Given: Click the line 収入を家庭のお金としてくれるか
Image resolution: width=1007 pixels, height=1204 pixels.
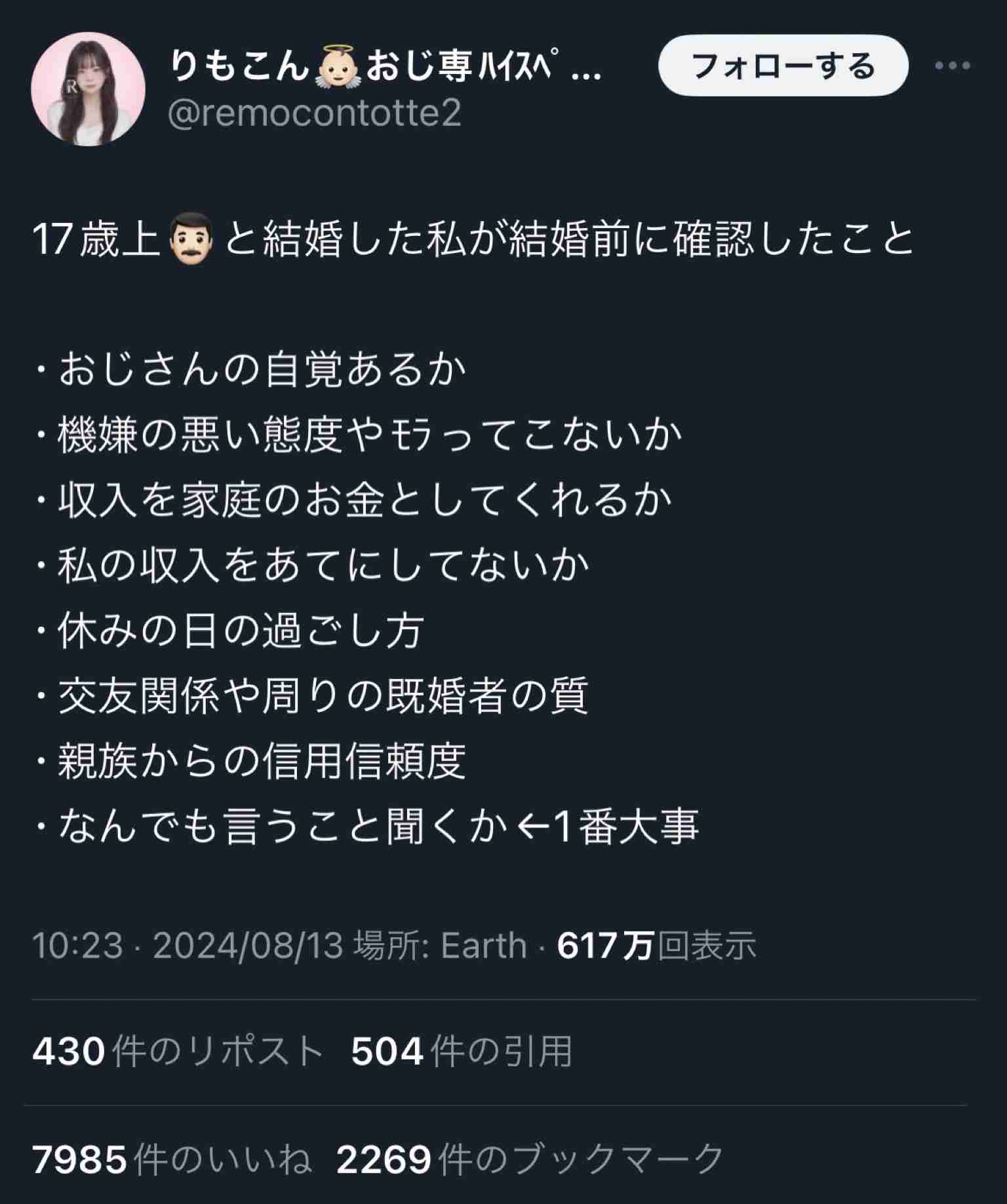Looking at the screenshot, I should click(354, 500).
